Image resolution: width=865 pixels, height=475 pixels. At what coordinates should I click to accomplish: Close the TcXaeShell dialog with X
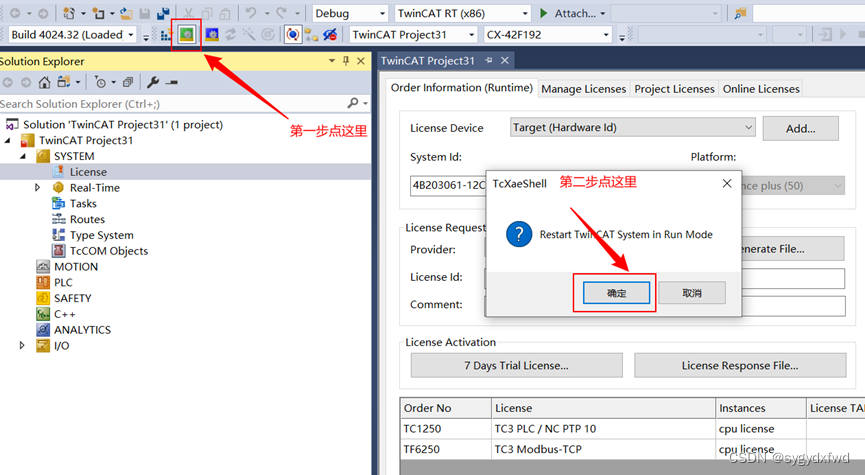pos(727,183)
